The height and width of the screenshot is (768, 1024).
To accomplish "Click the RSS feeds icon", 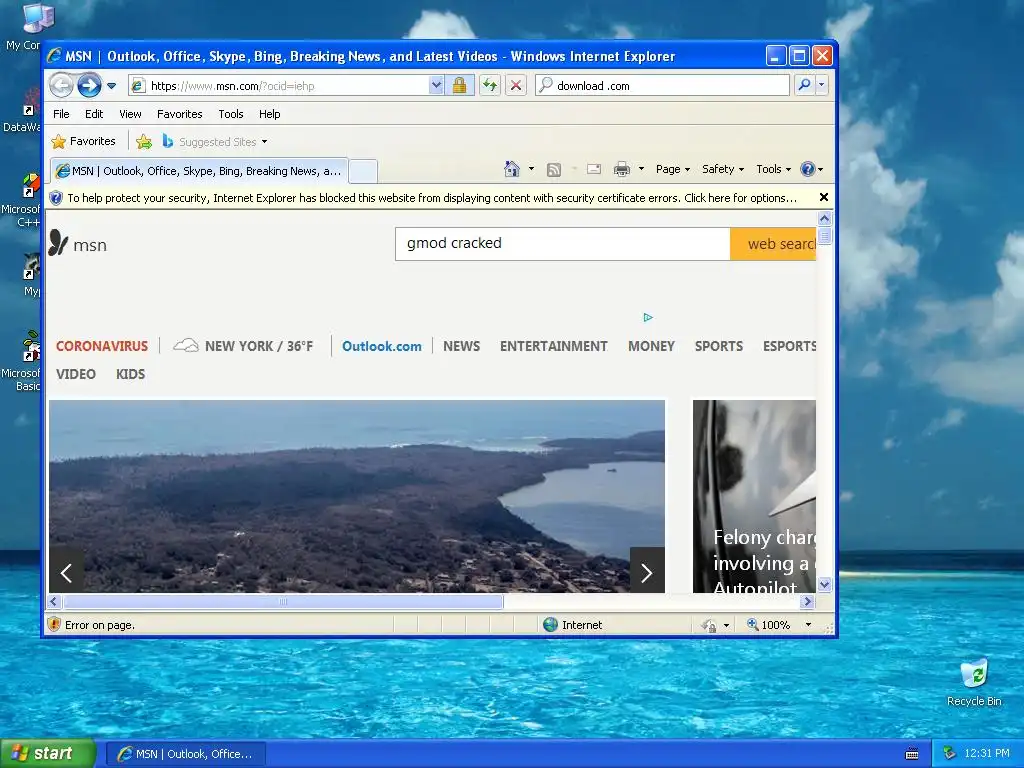I will point(554,169).
